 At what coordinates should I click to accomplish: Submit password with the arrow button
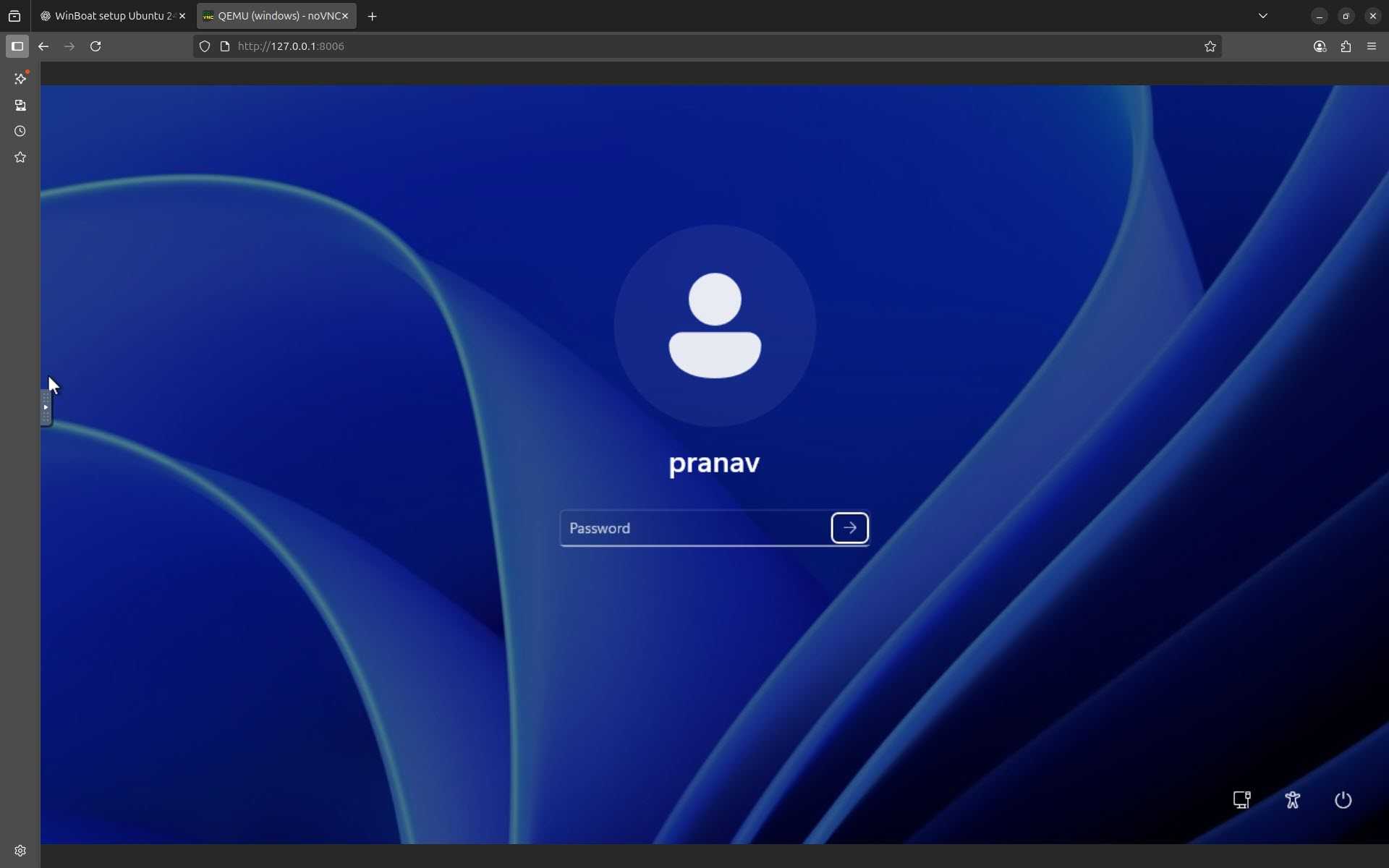[x=849, y=528]
